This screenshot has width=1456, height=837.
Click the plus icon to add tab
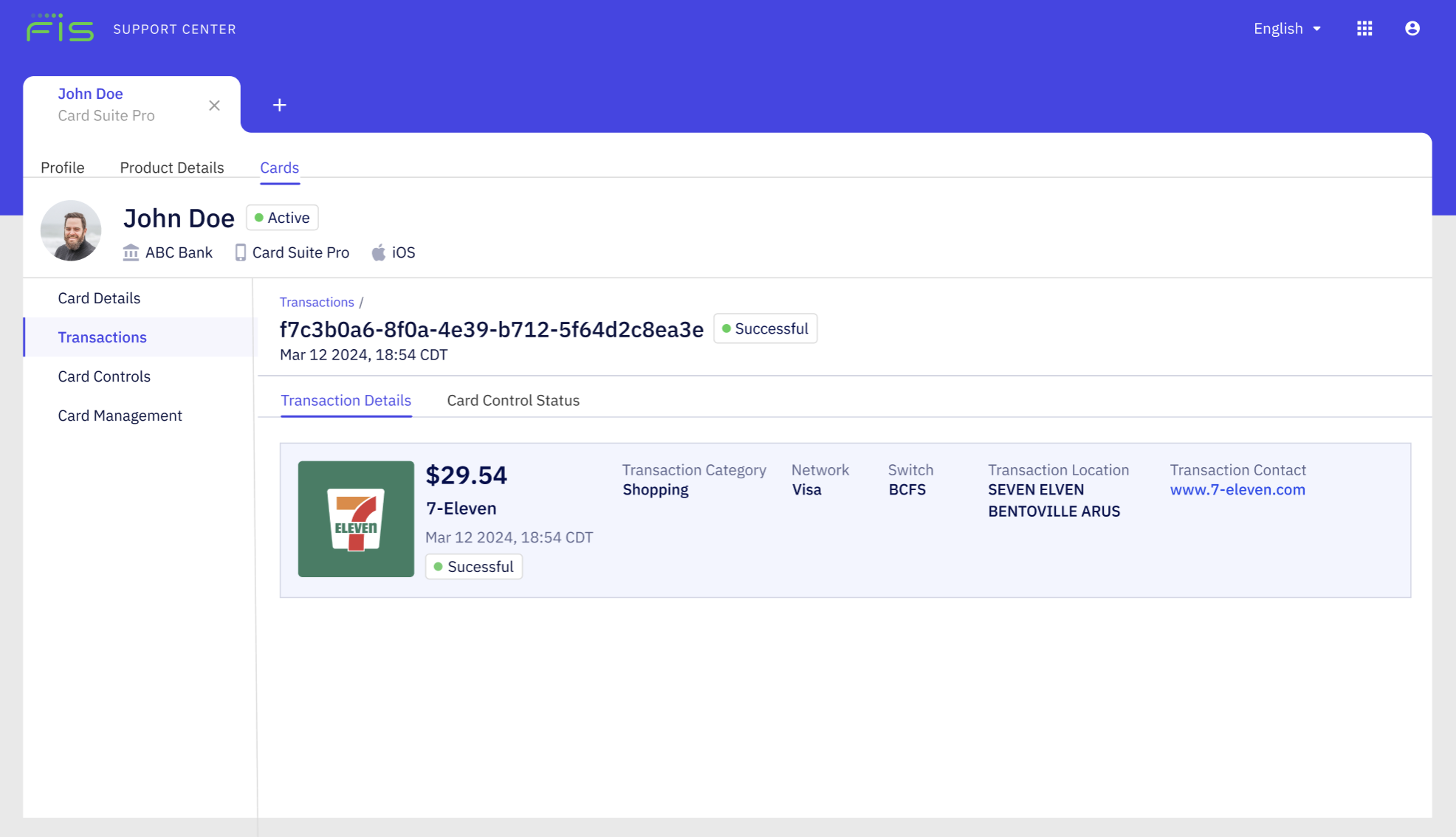279,104
